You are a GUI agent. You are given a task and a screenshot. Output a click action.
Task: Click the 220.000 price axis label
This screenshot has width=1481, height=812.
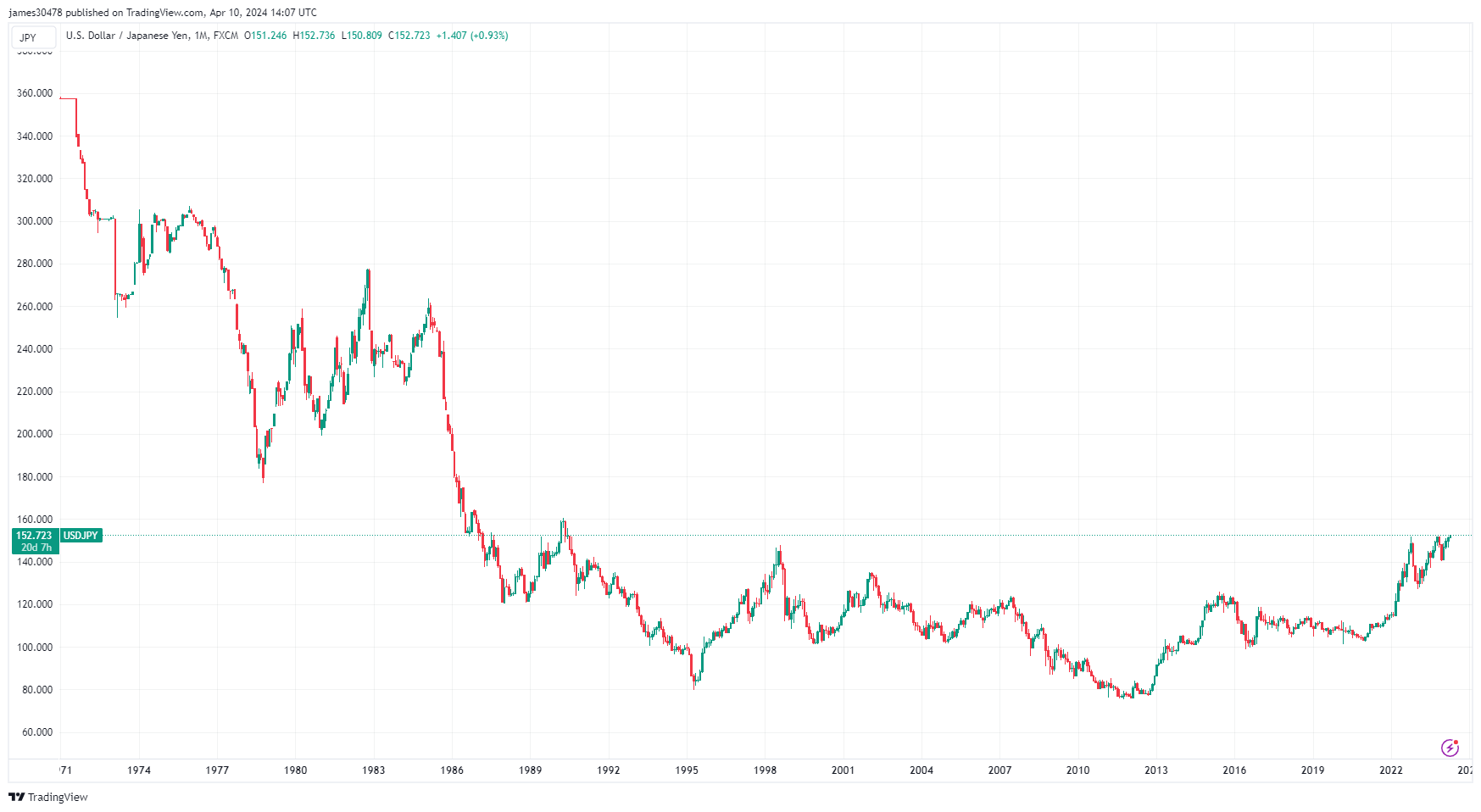click(x=35, y=391)
